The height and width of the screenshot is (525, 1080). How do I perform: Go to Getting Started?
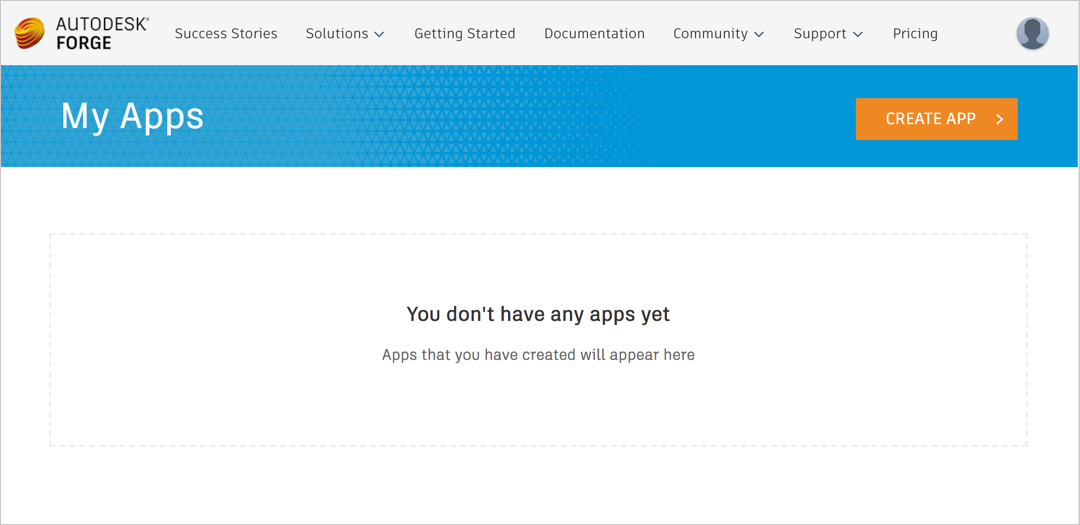[x=464, y=33]
